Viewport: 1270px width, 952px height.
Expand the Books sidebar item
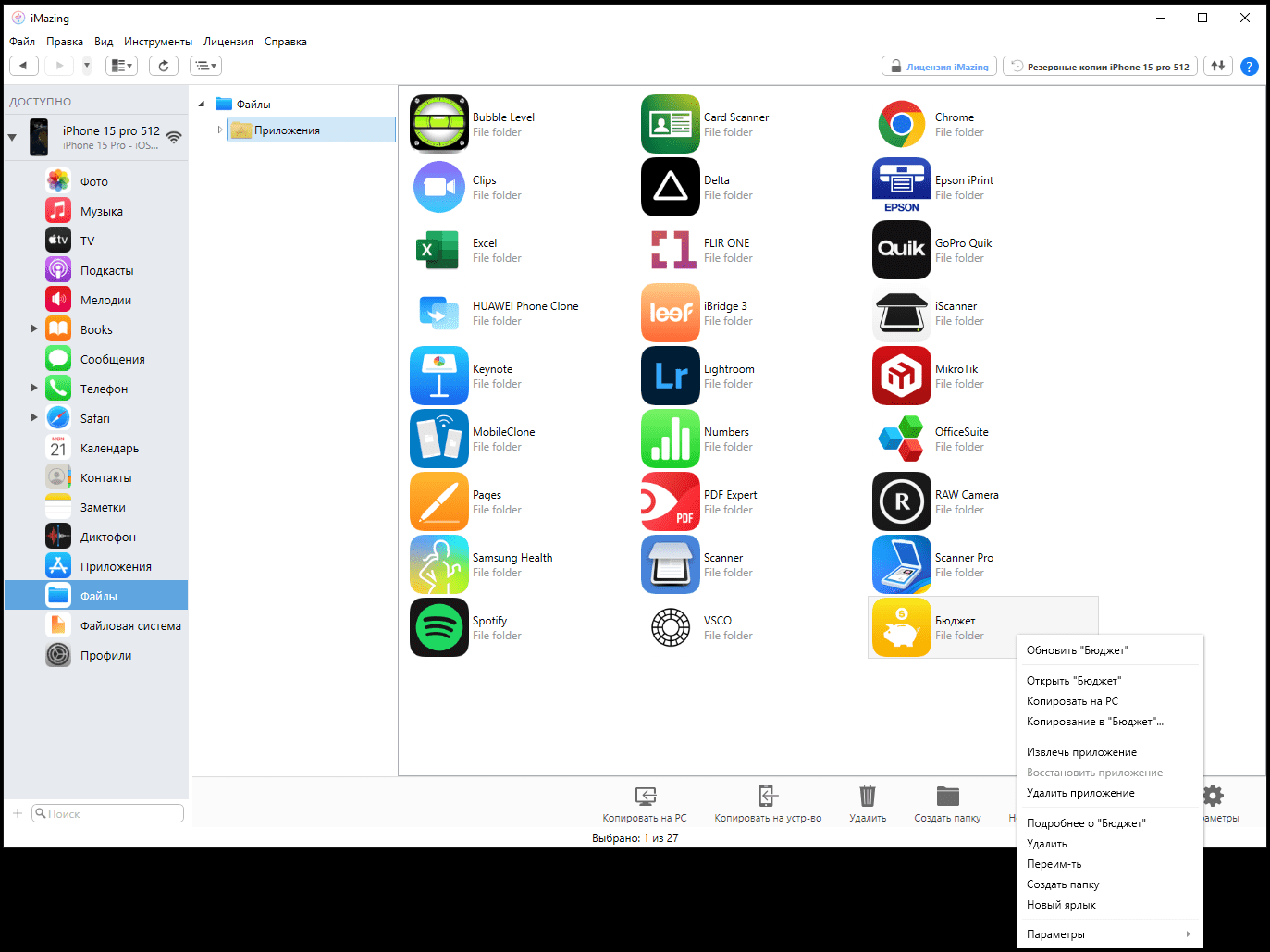click(34, 329)
